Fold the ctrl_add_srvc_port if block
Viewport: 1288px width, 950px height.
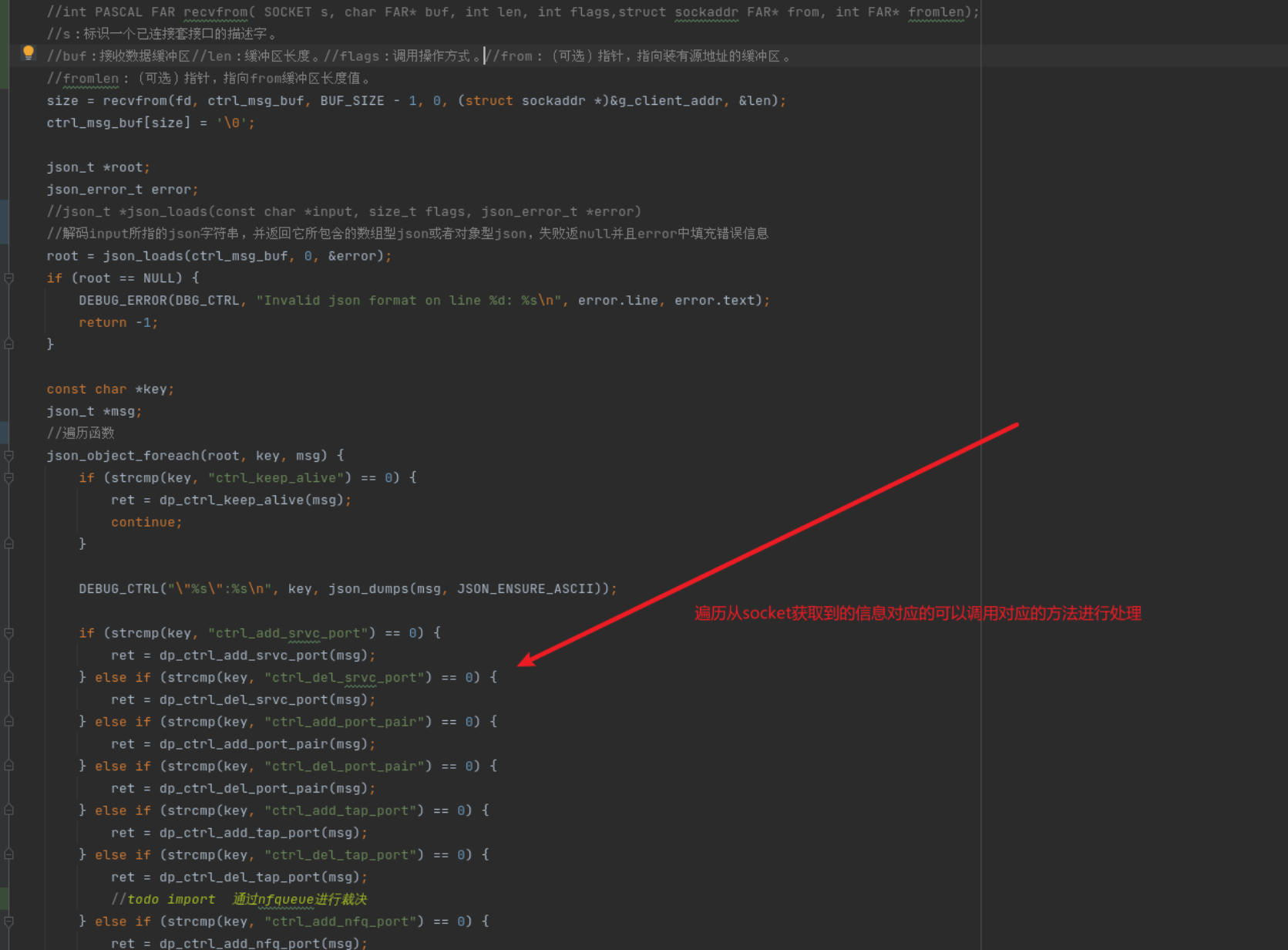9,633
